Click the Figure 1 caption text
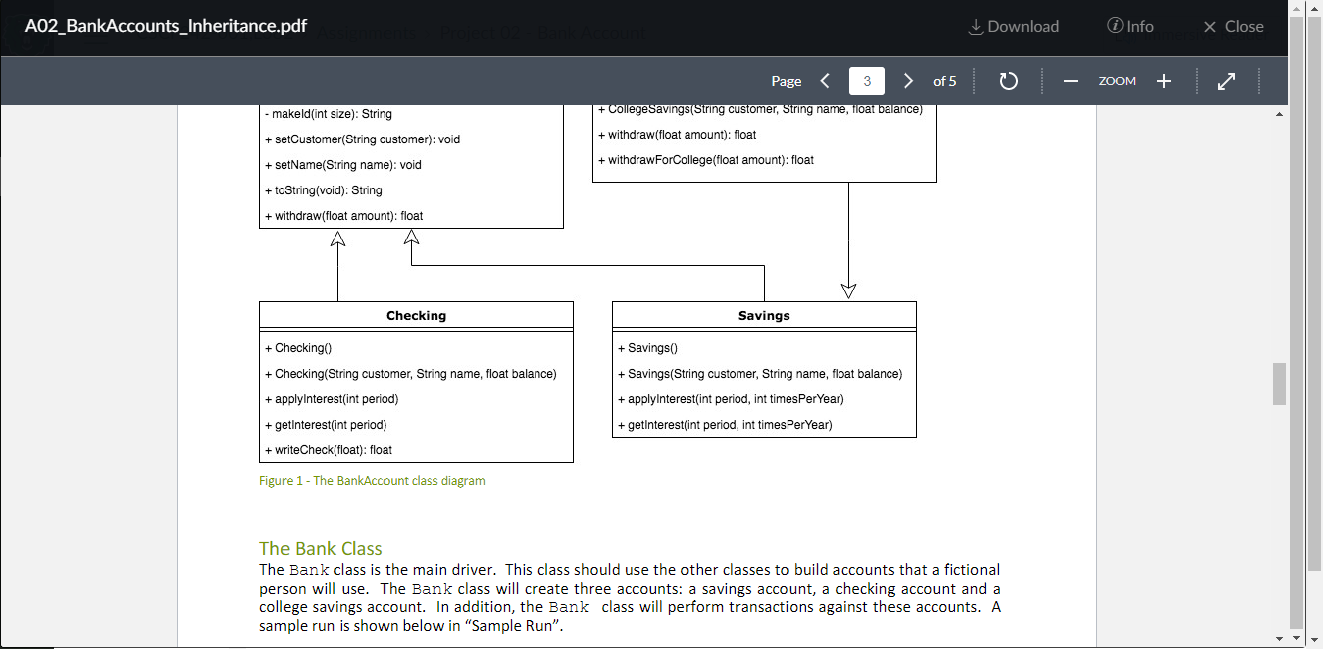The height and width of the screenshot is (649, 1323). (372, 481)
